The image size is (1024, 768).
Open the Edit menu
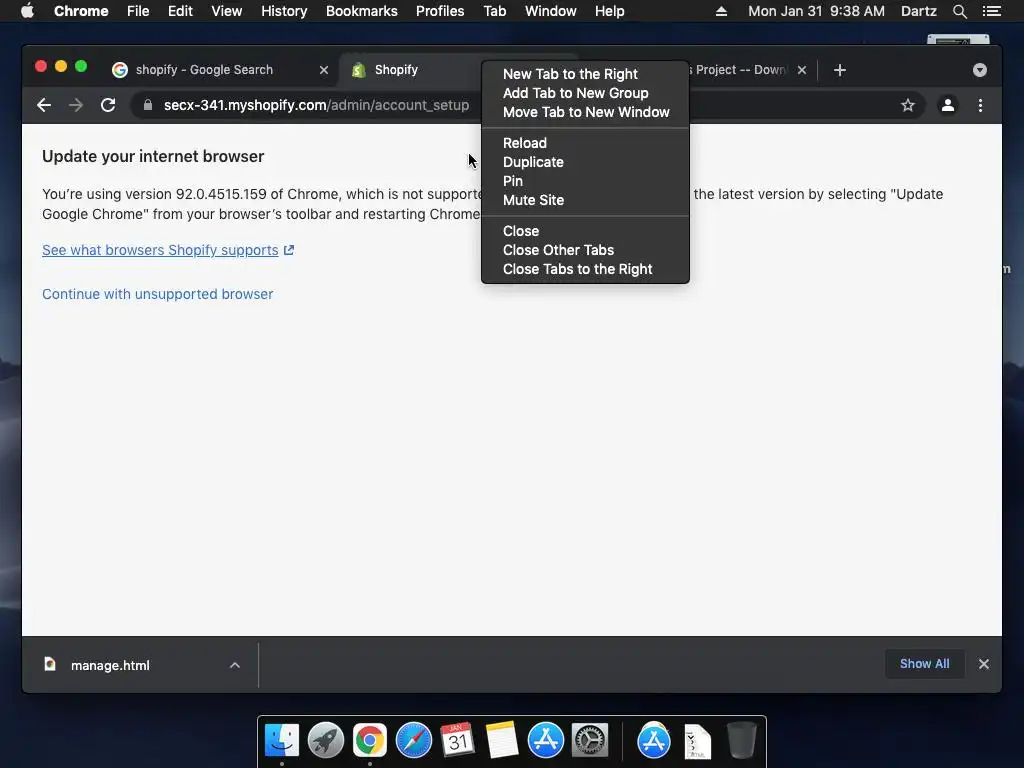pyautogui.click(x=180, y=11)
